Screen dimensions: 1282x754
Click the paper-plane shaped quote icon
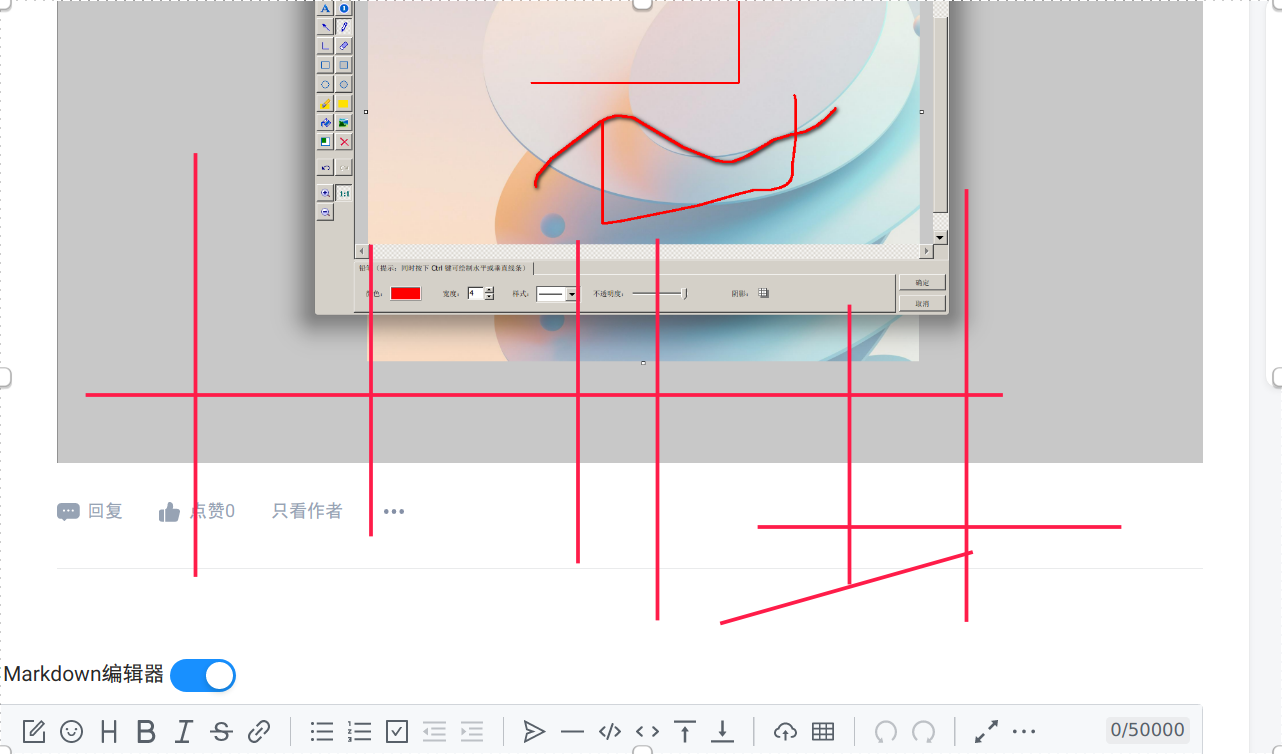535,732
